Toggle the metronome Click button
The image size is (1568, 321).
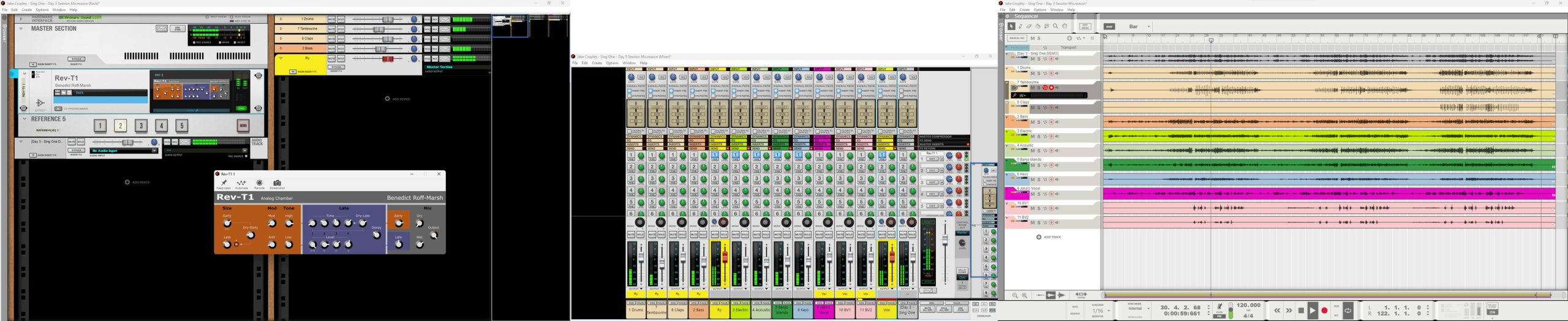[1219, 307]
